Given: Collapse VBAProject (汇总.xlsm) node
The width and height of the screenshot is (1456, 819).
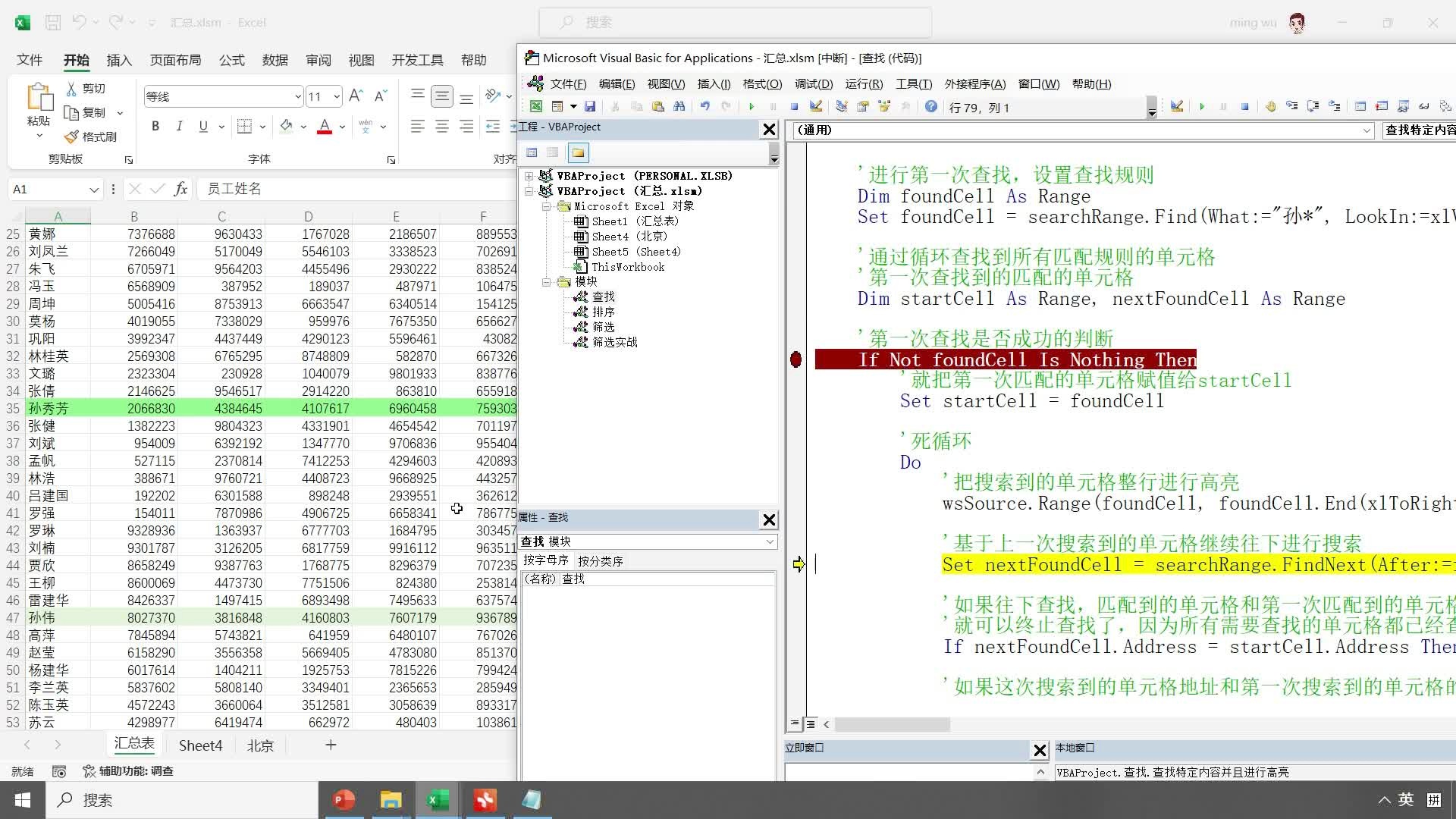Looking at the screenshot, I should [x=529, y=191].
